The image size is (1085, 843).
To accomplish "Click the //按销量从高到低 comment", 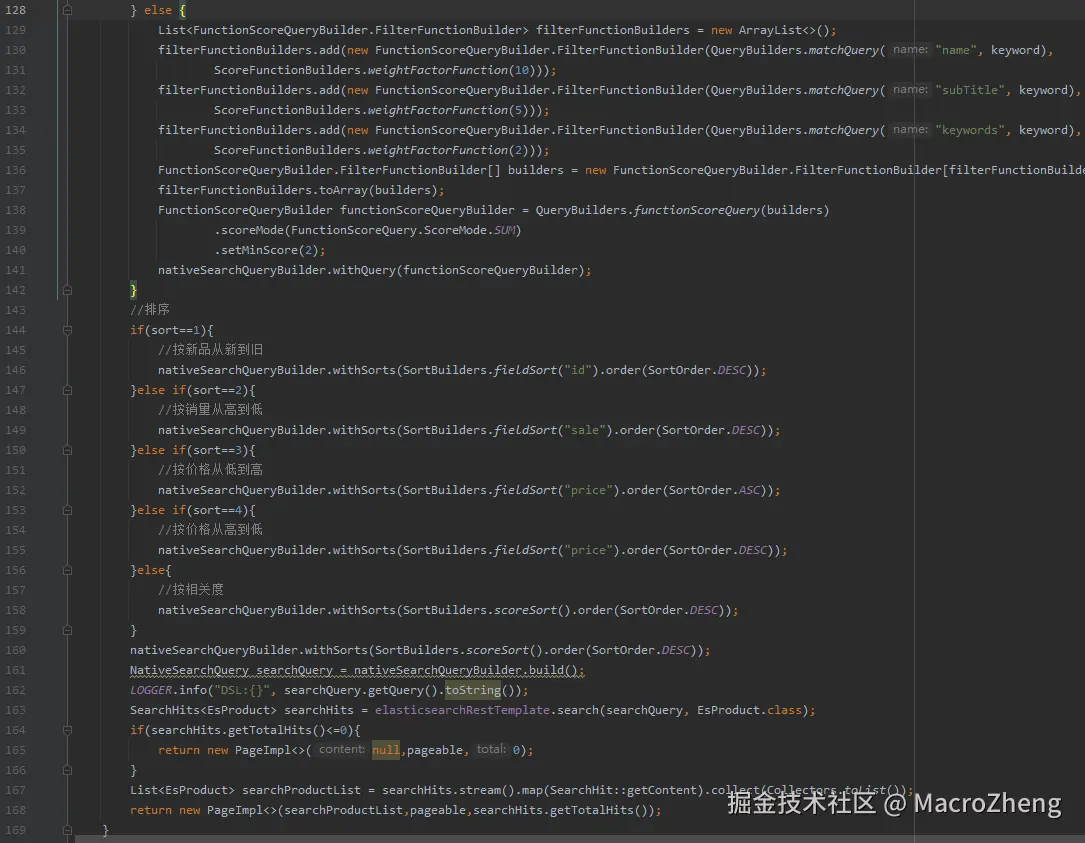I will coord(210,410).
